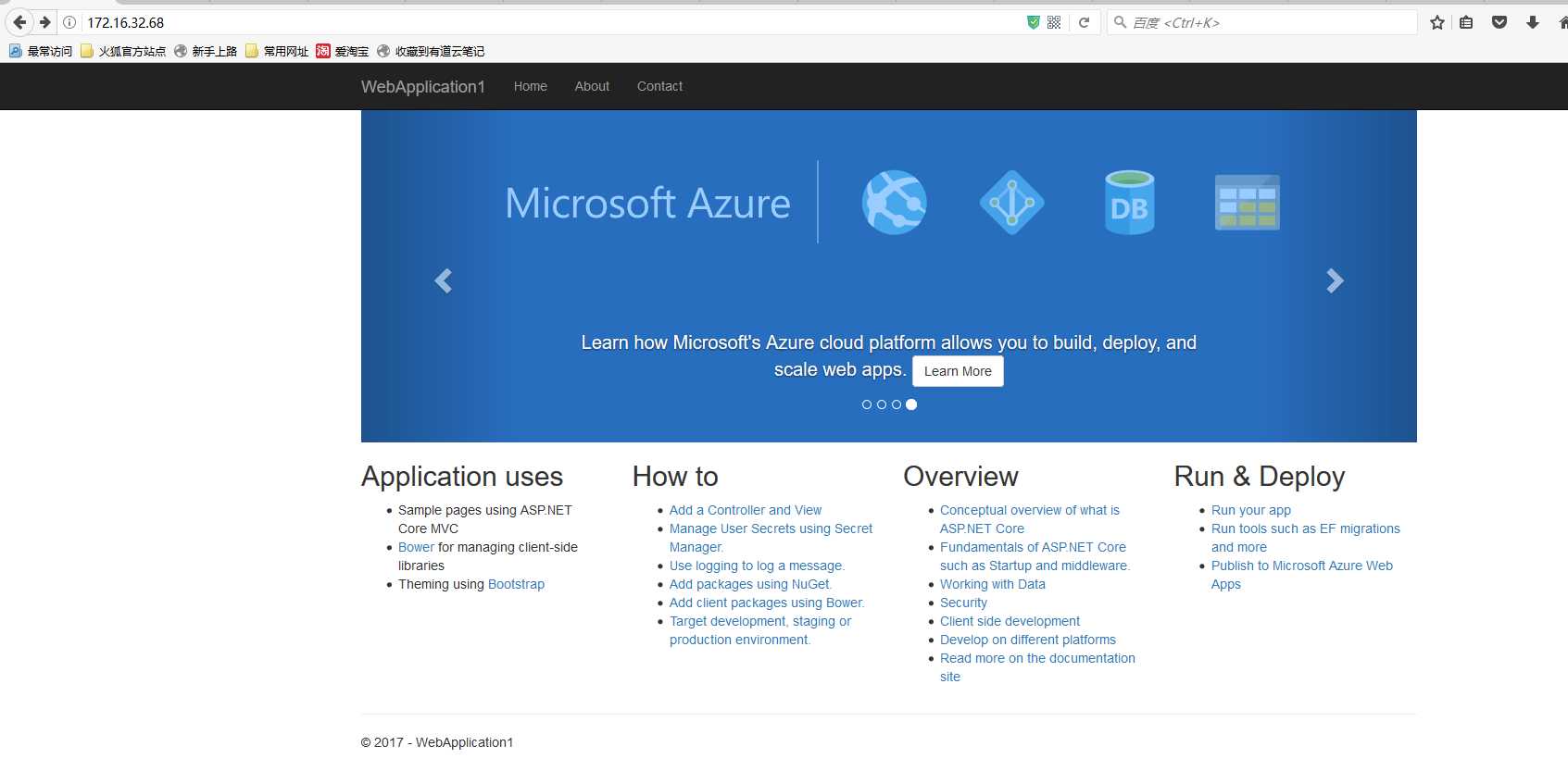Open 'Develop on different platforms' link
The image size is (1568, 771).
[x=1028, y=640]
